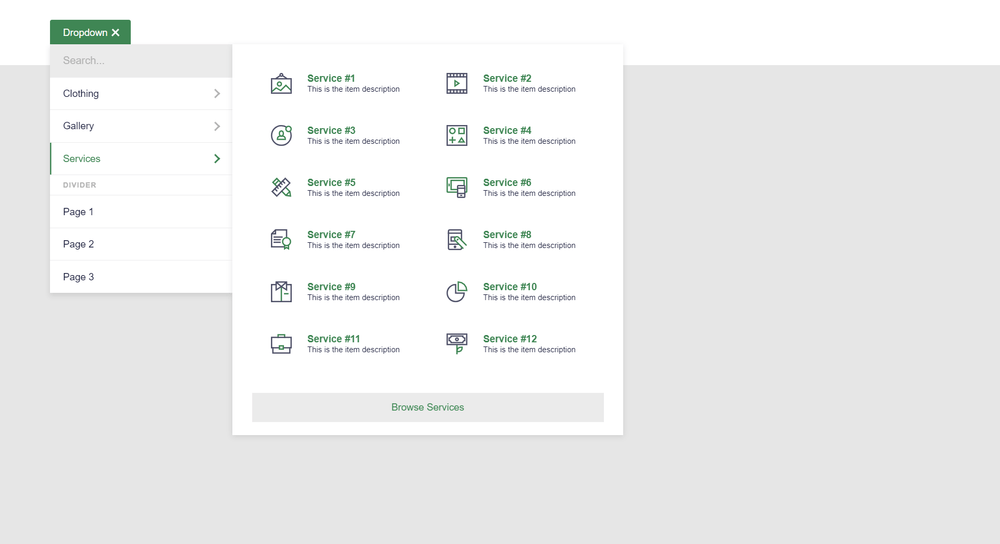Toggle the green Dropdown button
Viewport: 1000px width, 544px height.
[91, 33]
